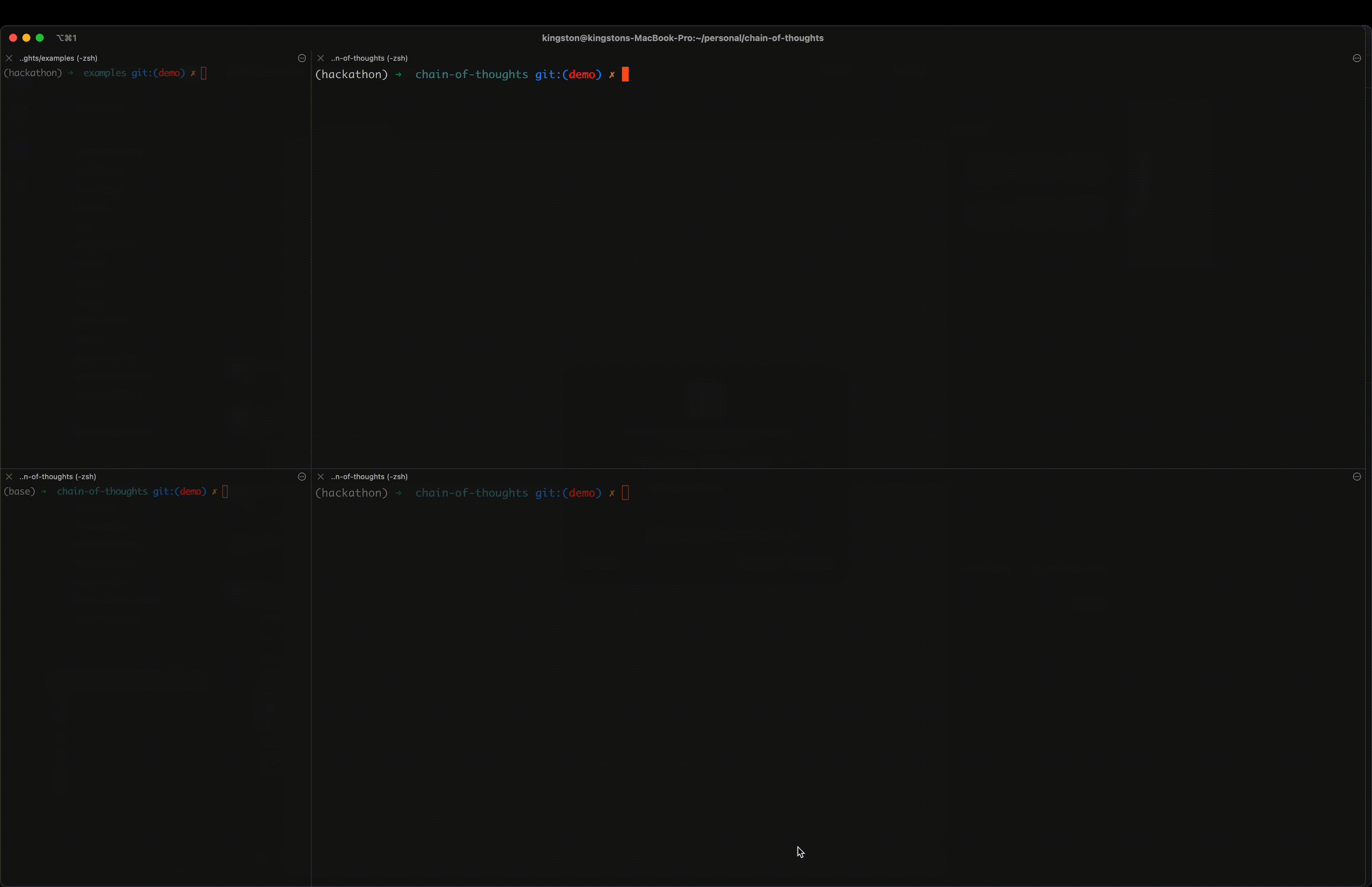1372x887 pixels.
Task: Open the examples pane's circular menu icon
Action: (x=302, y=58)
